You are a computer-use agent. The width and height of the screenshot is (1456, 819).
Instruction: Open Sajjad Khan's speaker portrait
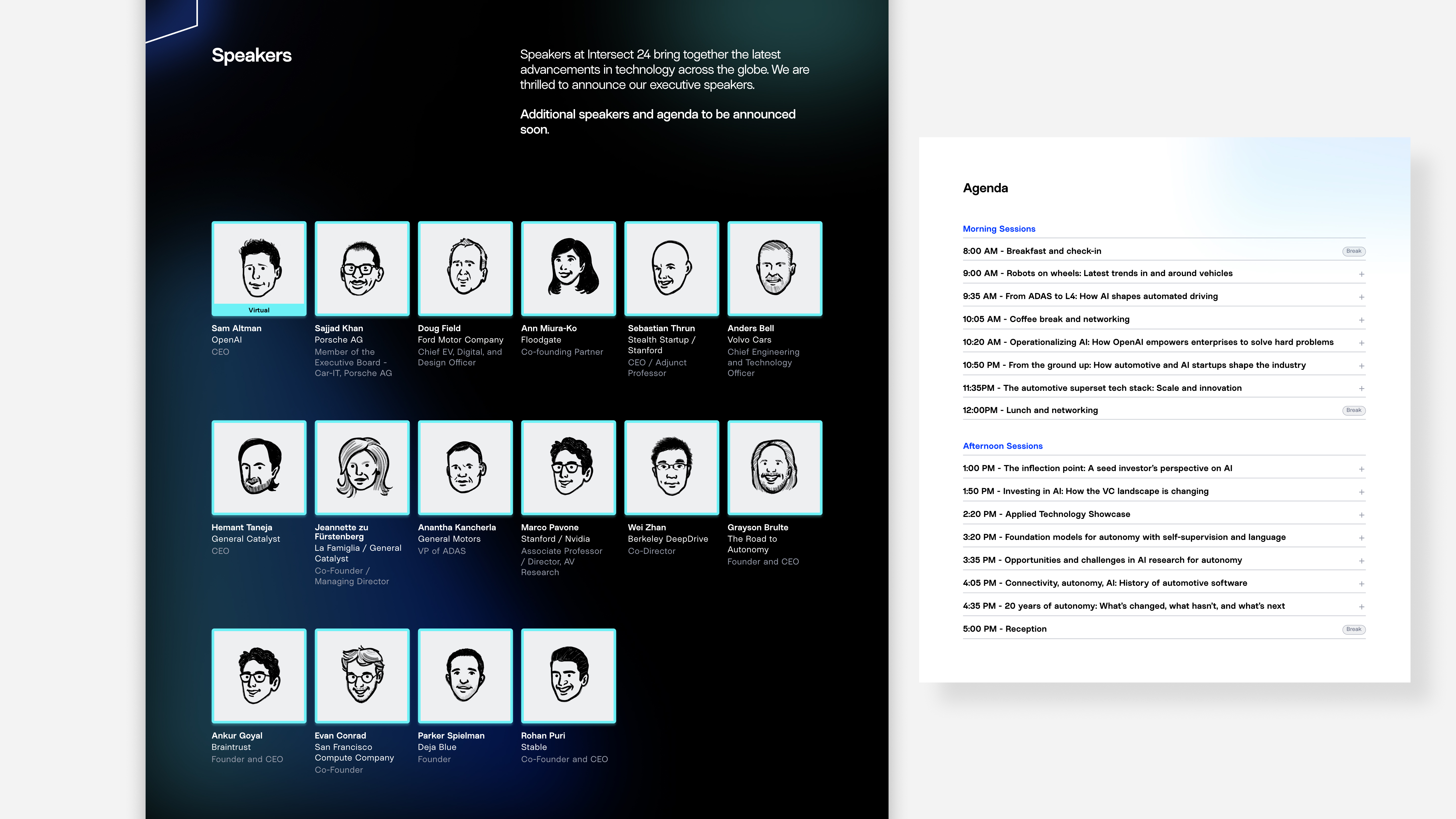[362, 268]
